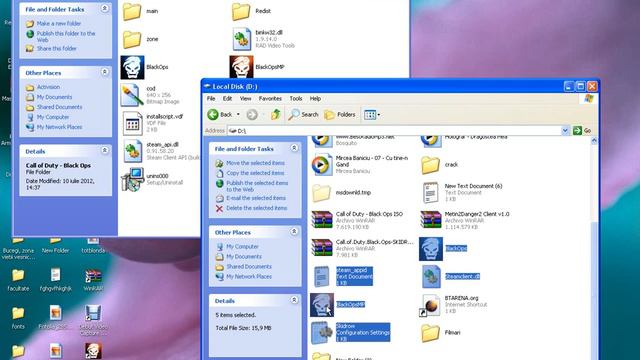Select the steam_appid text document icon

pyautogui.click(x=322, y=276)
